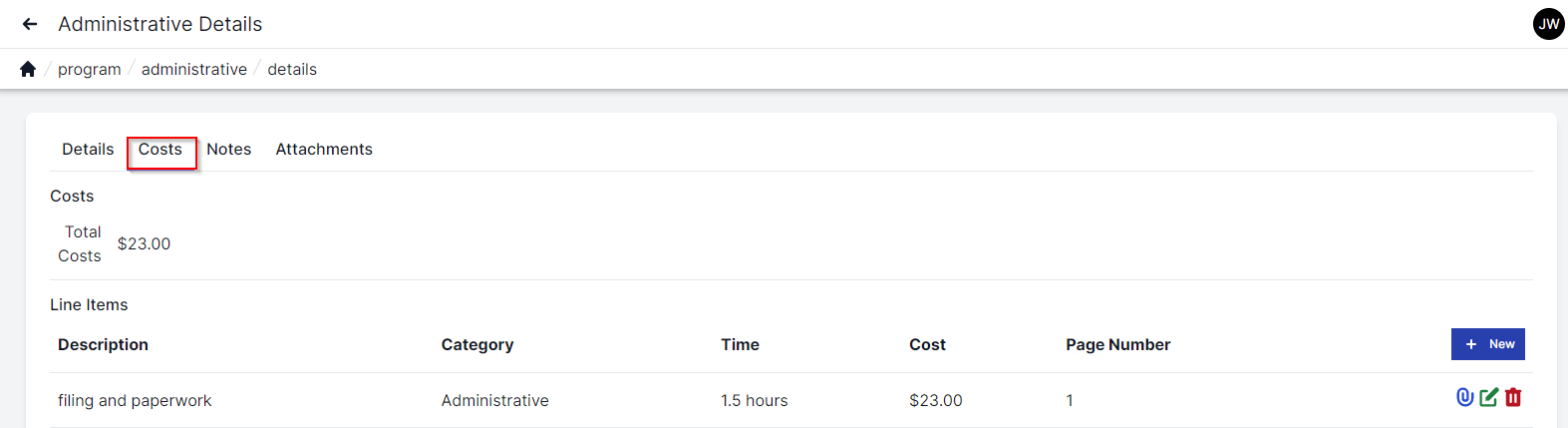Open the home breadcrumb icon
The image size is (1568, 428).
click(28, 69)
